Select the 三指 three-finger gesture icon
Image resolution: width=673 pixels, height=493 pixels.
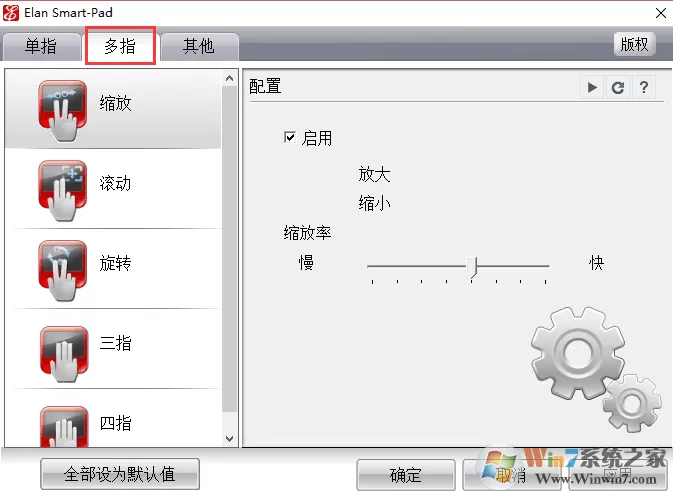(x=64, y=354)
